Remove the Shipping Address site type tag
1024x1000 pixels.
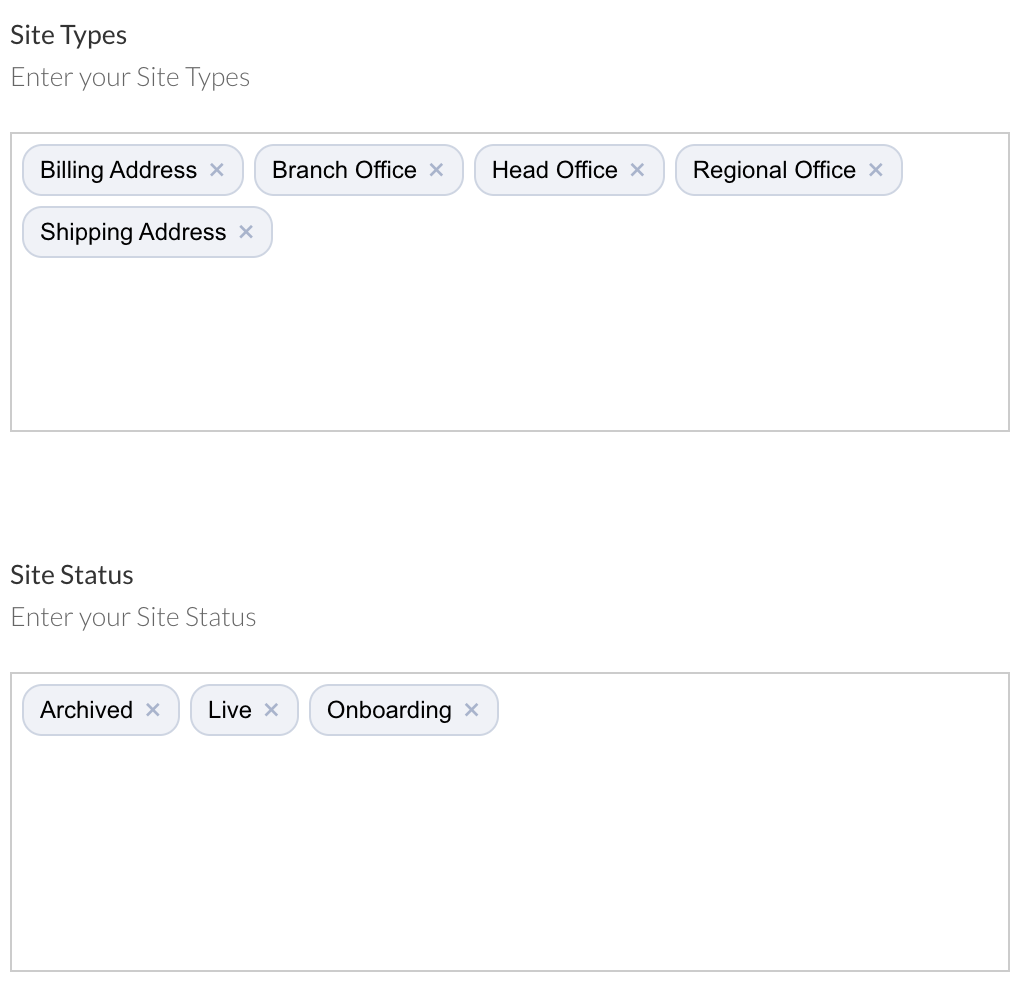click(x=245, y=232)
